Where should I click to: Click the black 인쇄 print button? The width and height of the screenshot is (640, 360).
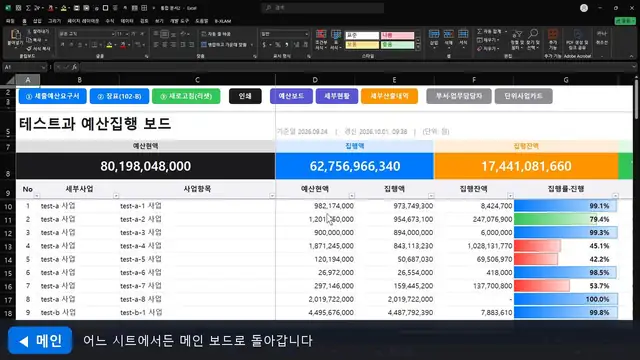245,96
